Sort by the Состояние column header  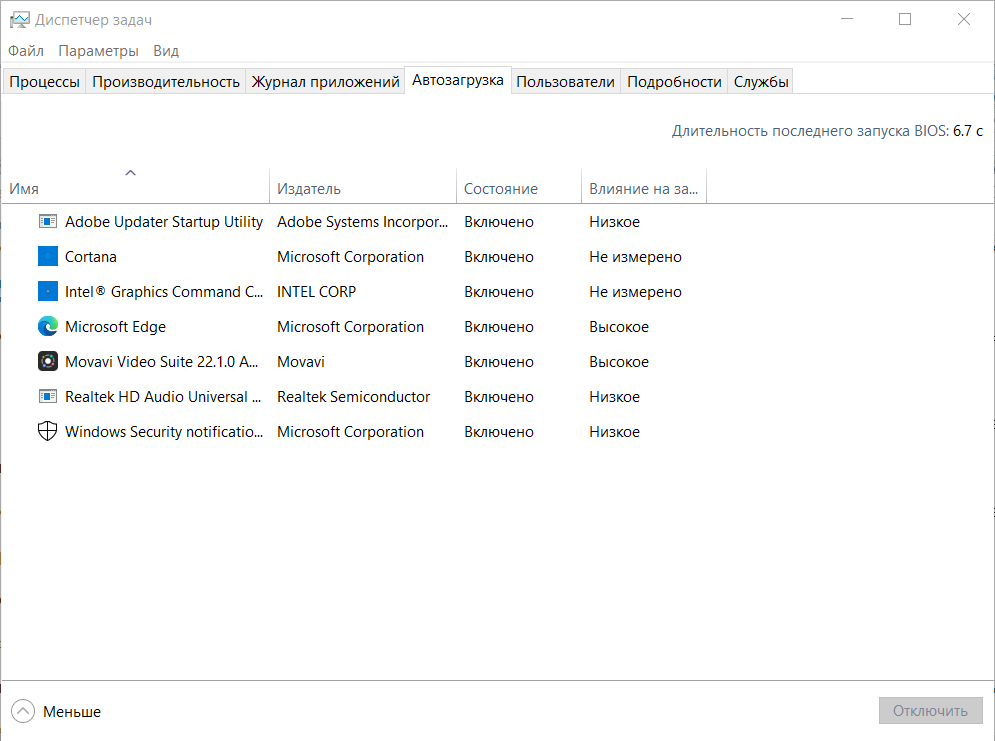click(519, 185)
